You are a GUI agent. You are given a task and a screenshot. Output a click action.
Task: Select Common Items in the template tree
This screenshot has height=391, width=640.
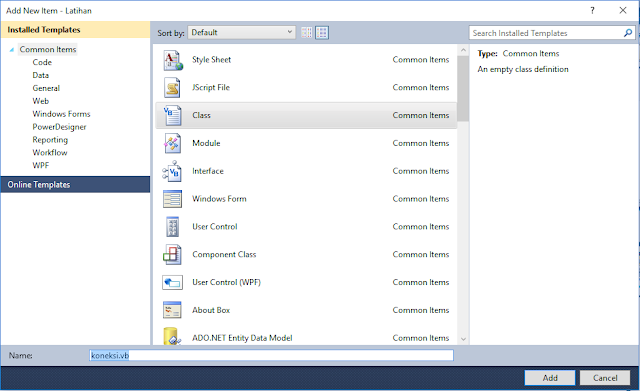pos(48,49)
